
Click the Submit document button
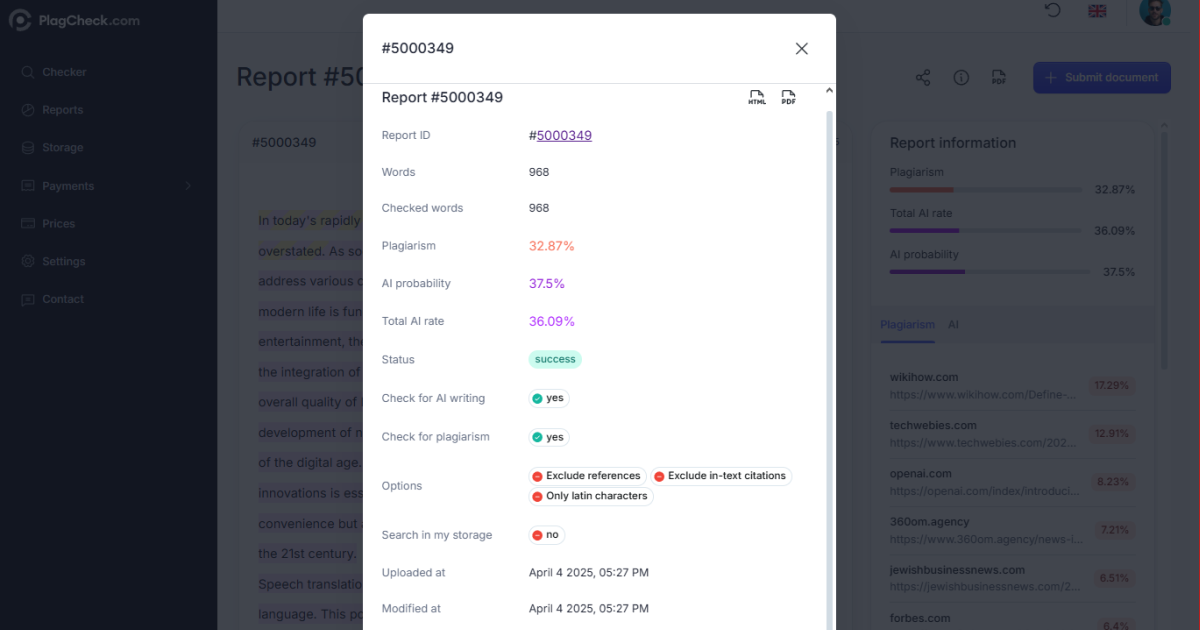point(1101,77)
